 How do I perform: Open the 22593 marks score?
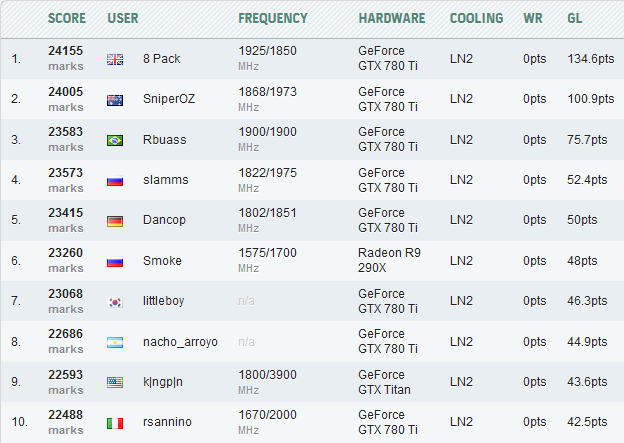coord(66,382)
